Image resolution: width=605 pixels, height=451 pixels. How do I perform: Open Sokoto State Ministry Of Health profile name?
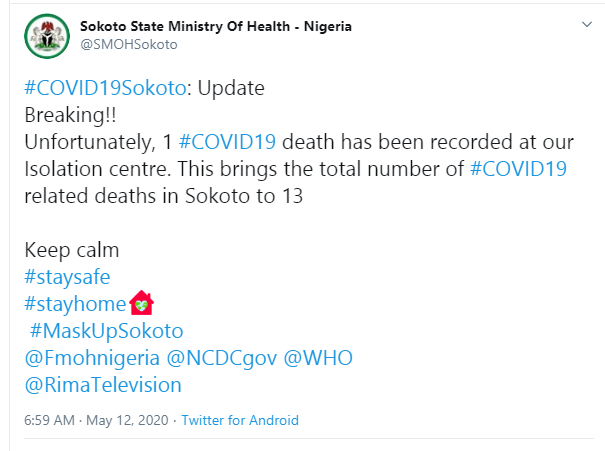[216, 26]
